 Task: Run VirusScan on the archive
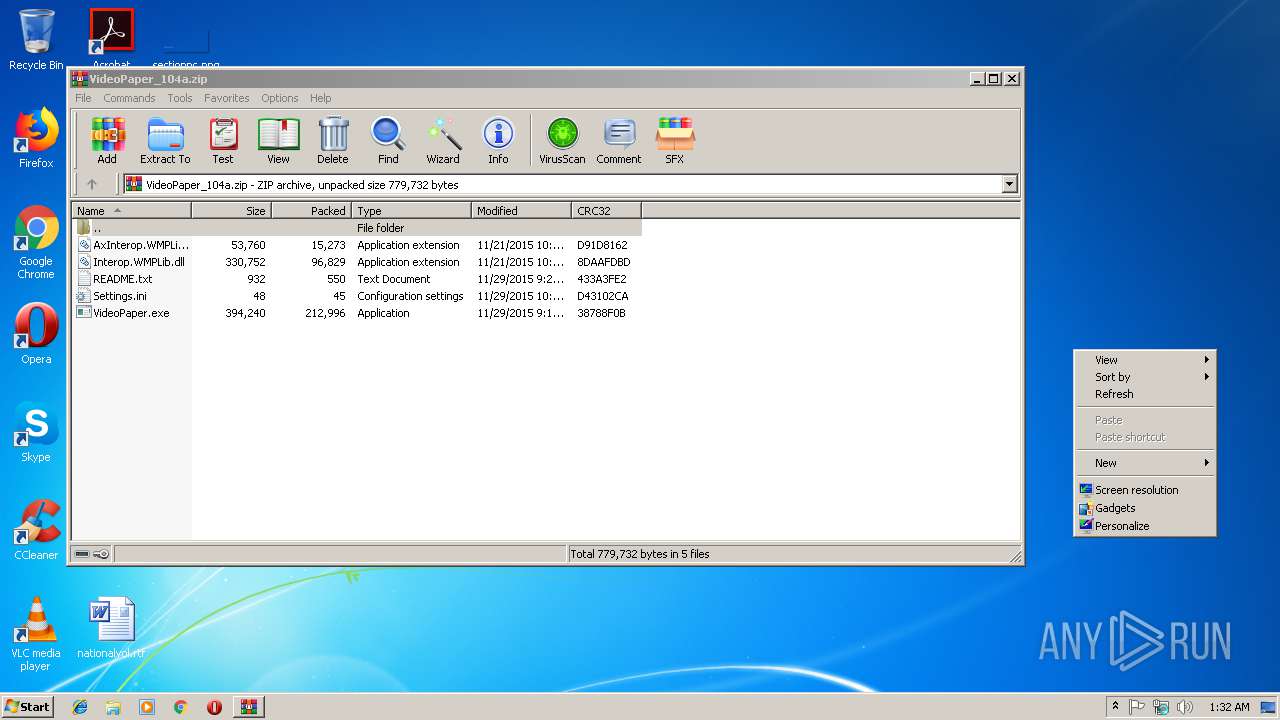pos(562,141)
